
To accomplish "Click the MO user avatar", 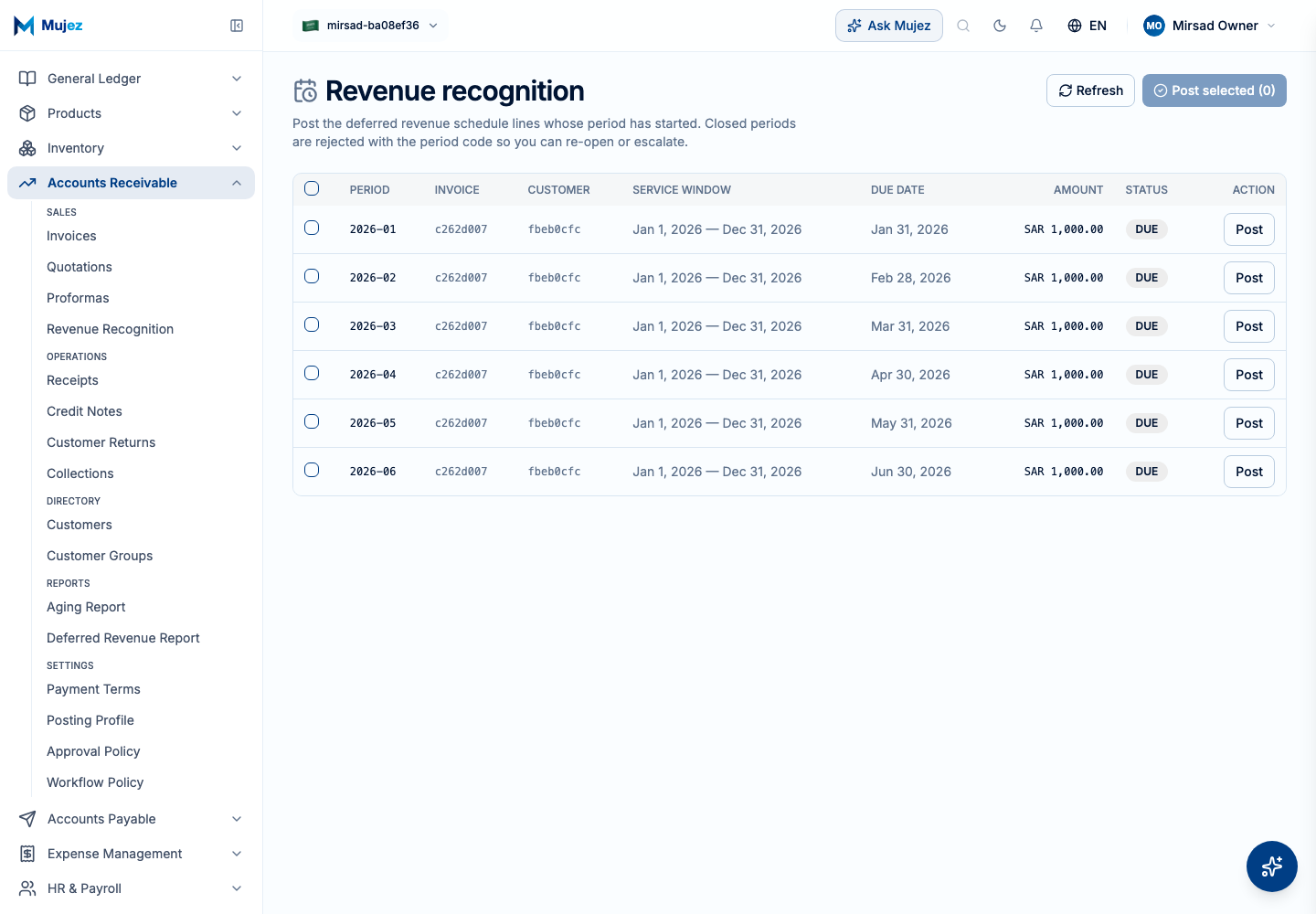I will [x=1154, y=26].
